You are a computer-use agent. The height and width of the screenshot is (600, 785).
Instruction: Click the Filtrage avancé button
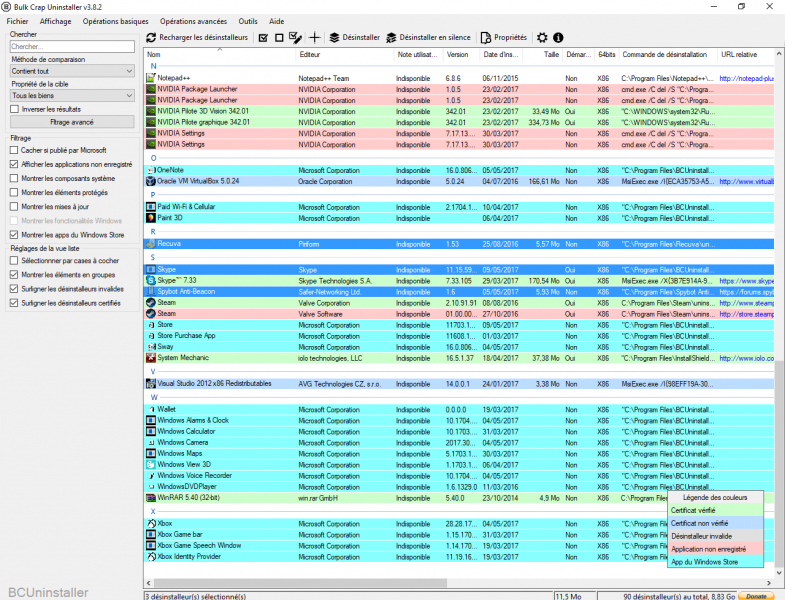pos(72,122)
